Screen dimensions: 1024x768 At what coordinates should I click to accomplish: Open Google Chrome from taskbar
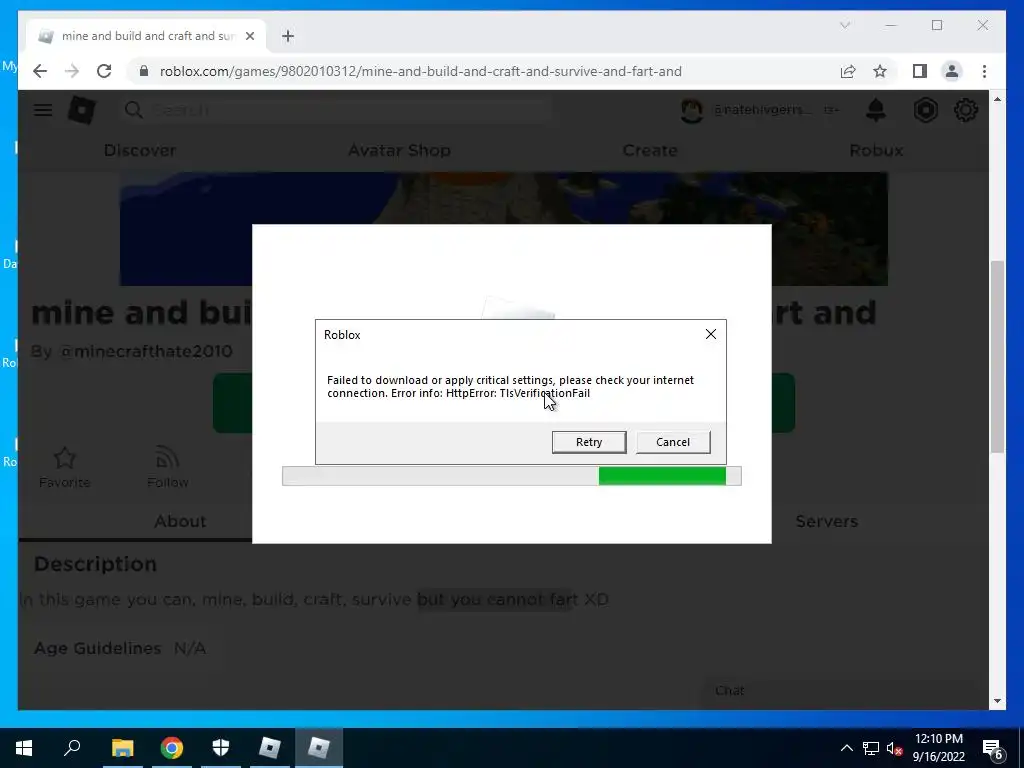[172, 748]
